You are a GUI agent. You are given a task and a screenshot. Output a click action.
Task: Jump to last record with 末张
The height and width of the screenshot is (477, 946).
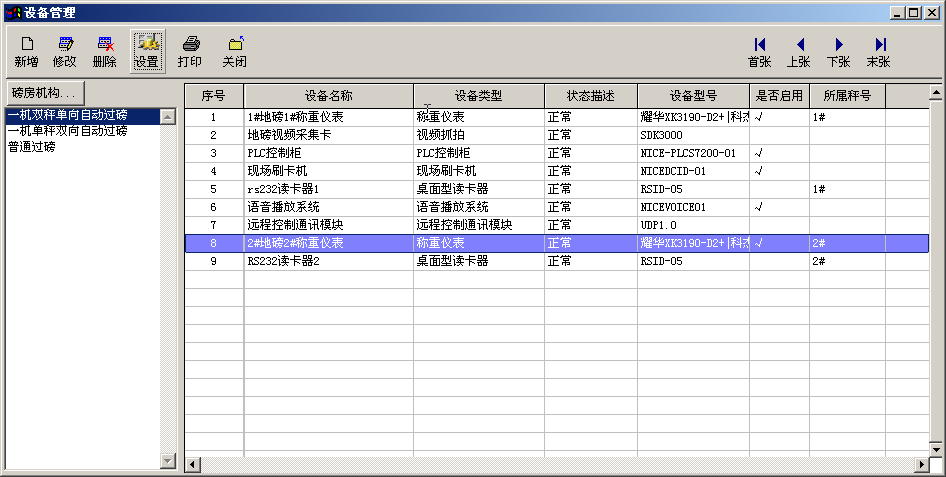pyautogui.click(x=879, y=52)
